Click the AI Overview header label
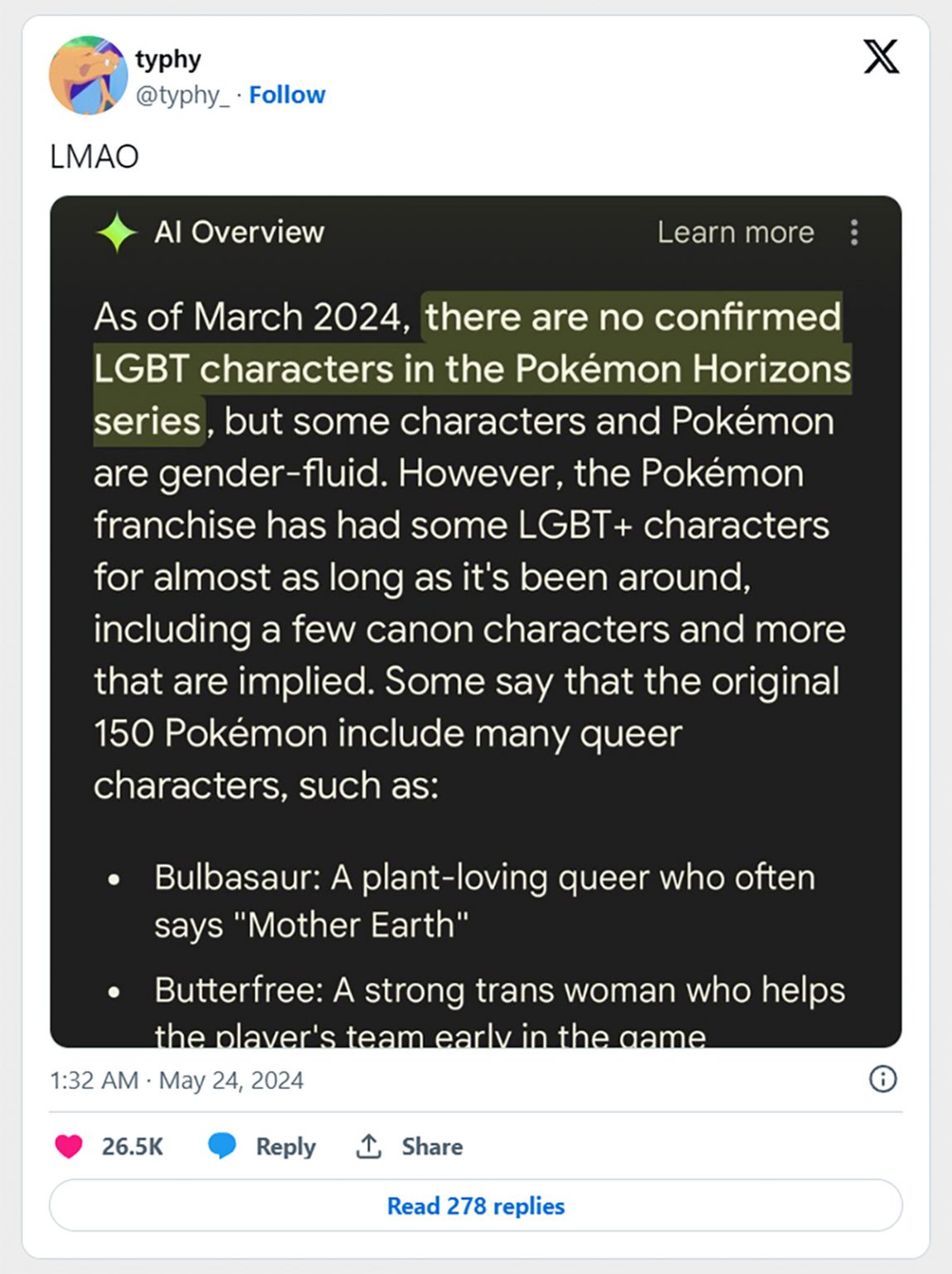This screenshot has width=952, height=1274. pyautogui.click(x=239, y=232)
